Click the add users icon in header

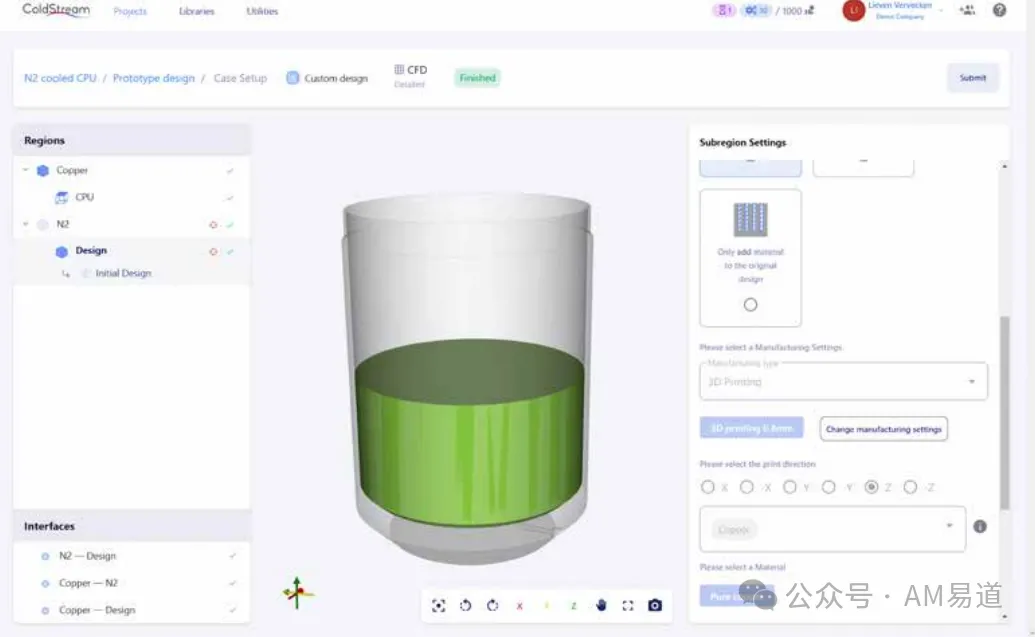967,10
